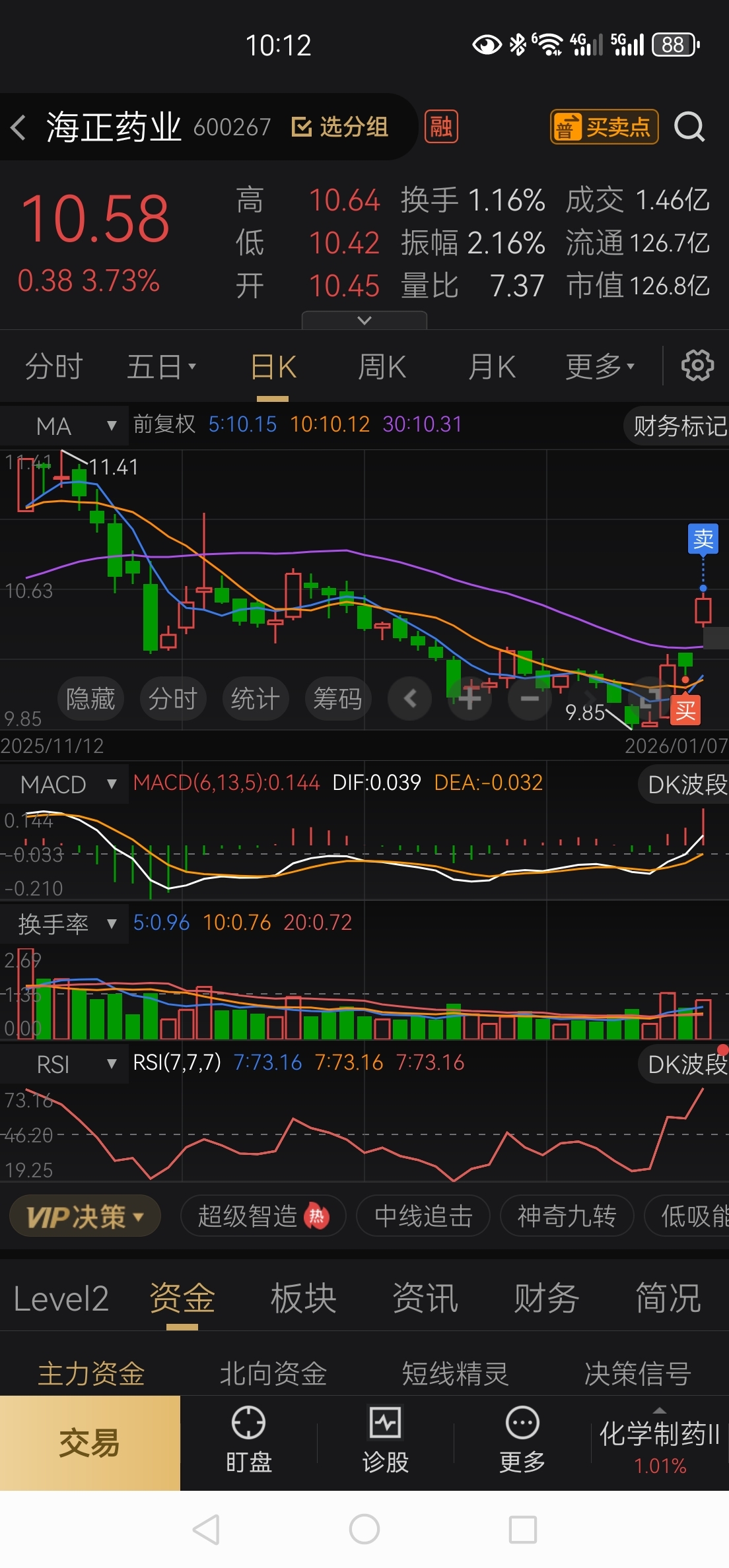Screen dimensions: 729x1568
Task: Expand 化学制药II sector panel
Action: pyautogui.click(x=659, y=1443)
